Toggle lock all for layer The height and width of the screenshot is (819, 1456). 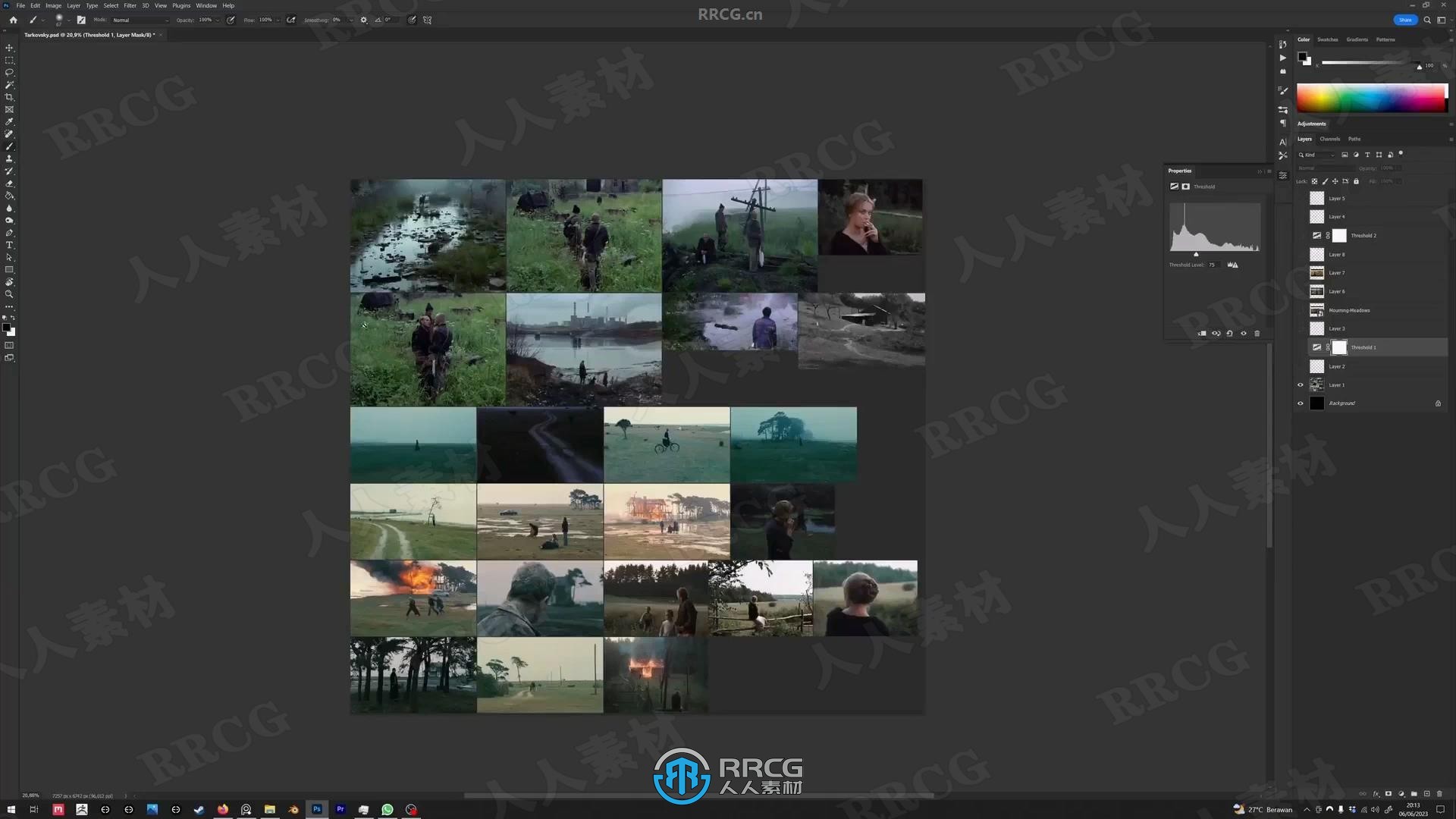[x=1356, y=181]
